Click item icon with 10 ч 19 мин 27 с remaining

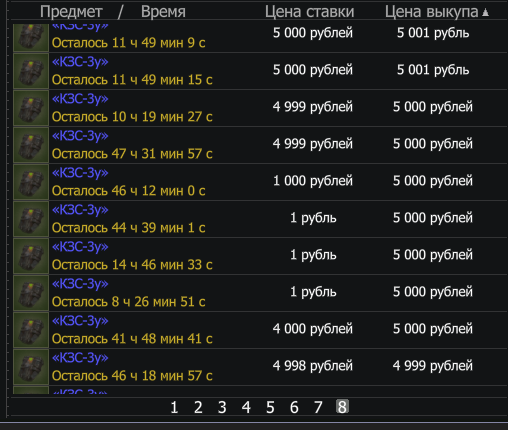click(31, 108)
